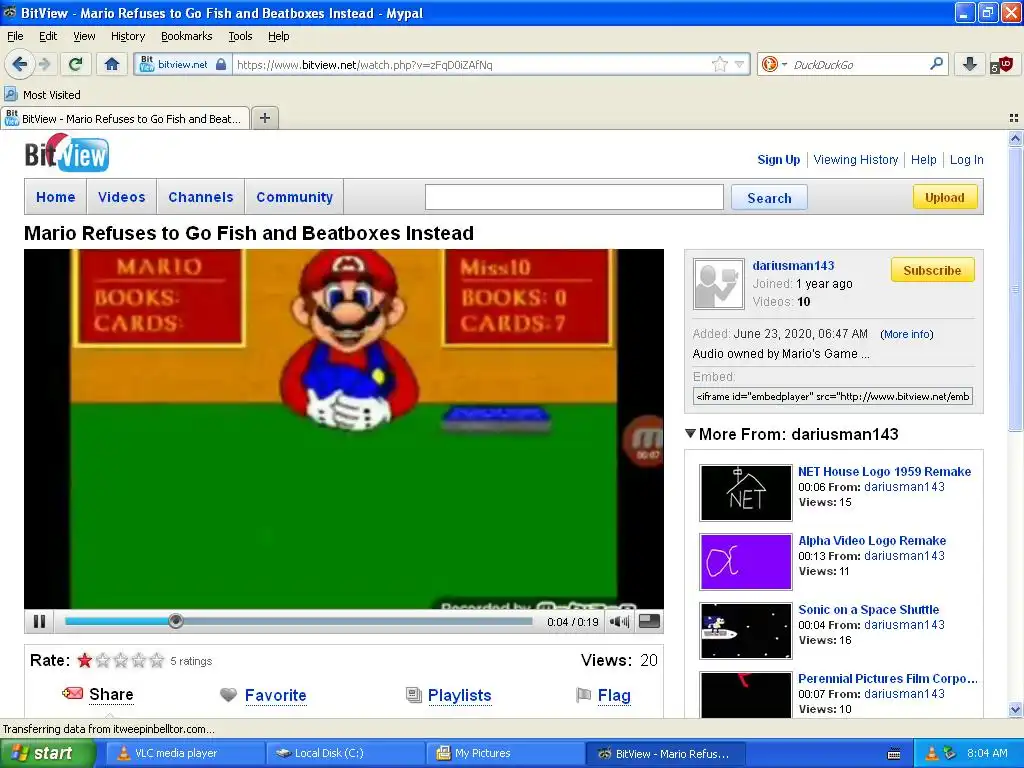Open the Most Visited bookmarks folder
This screenshot has height=768, width=1024.
(43, 95)
